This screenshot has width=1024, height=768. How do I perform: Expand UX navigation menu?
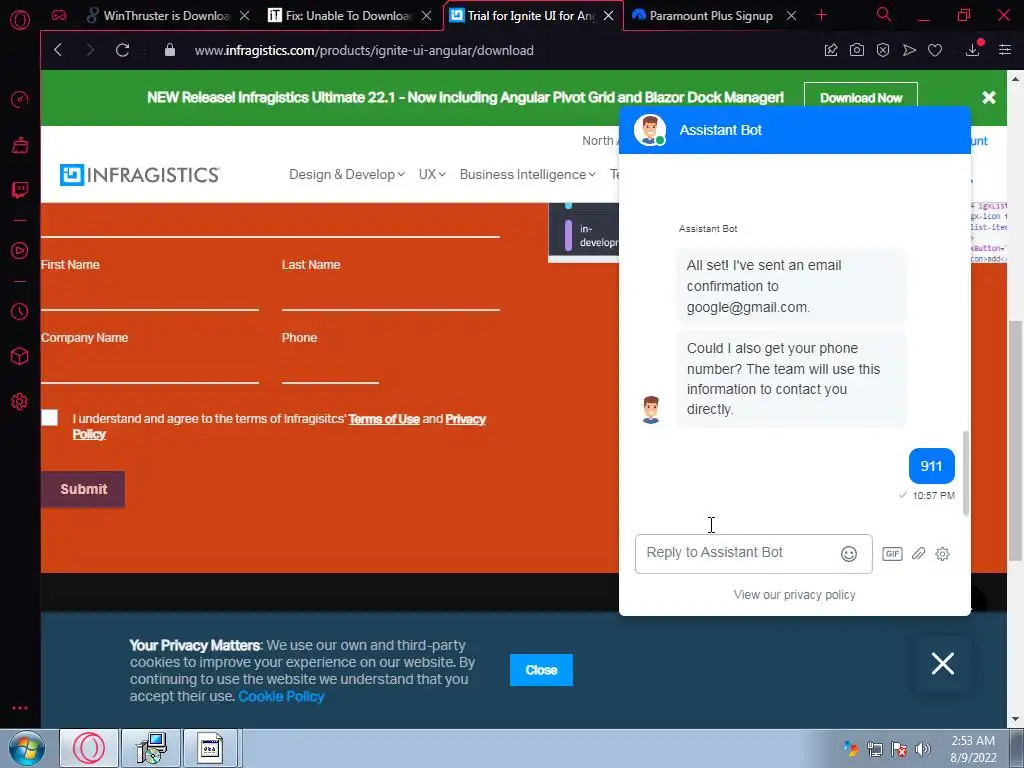pos(432,174)
